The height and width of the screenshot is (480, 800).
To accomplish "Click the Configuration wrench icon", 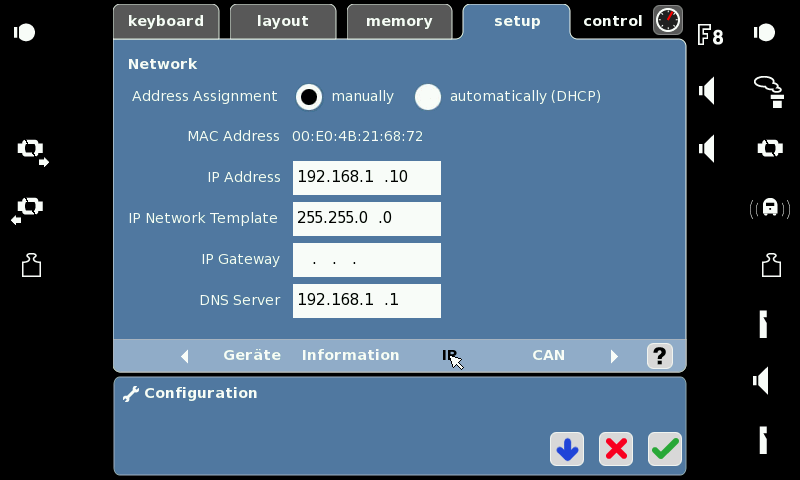I will point(131,393).
